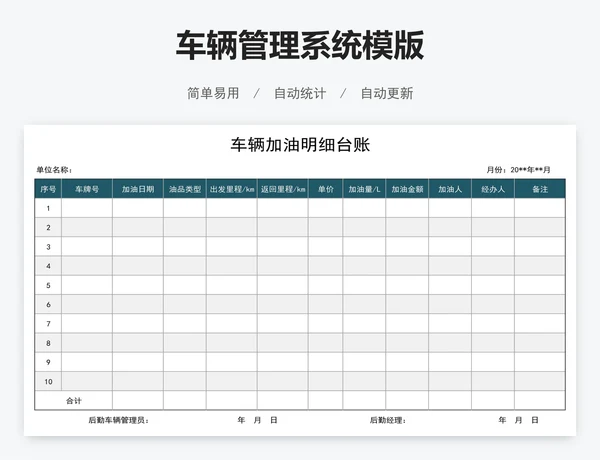Select the 经办人 column header
Screen dimensions: 600x460
tap(493, 189)
